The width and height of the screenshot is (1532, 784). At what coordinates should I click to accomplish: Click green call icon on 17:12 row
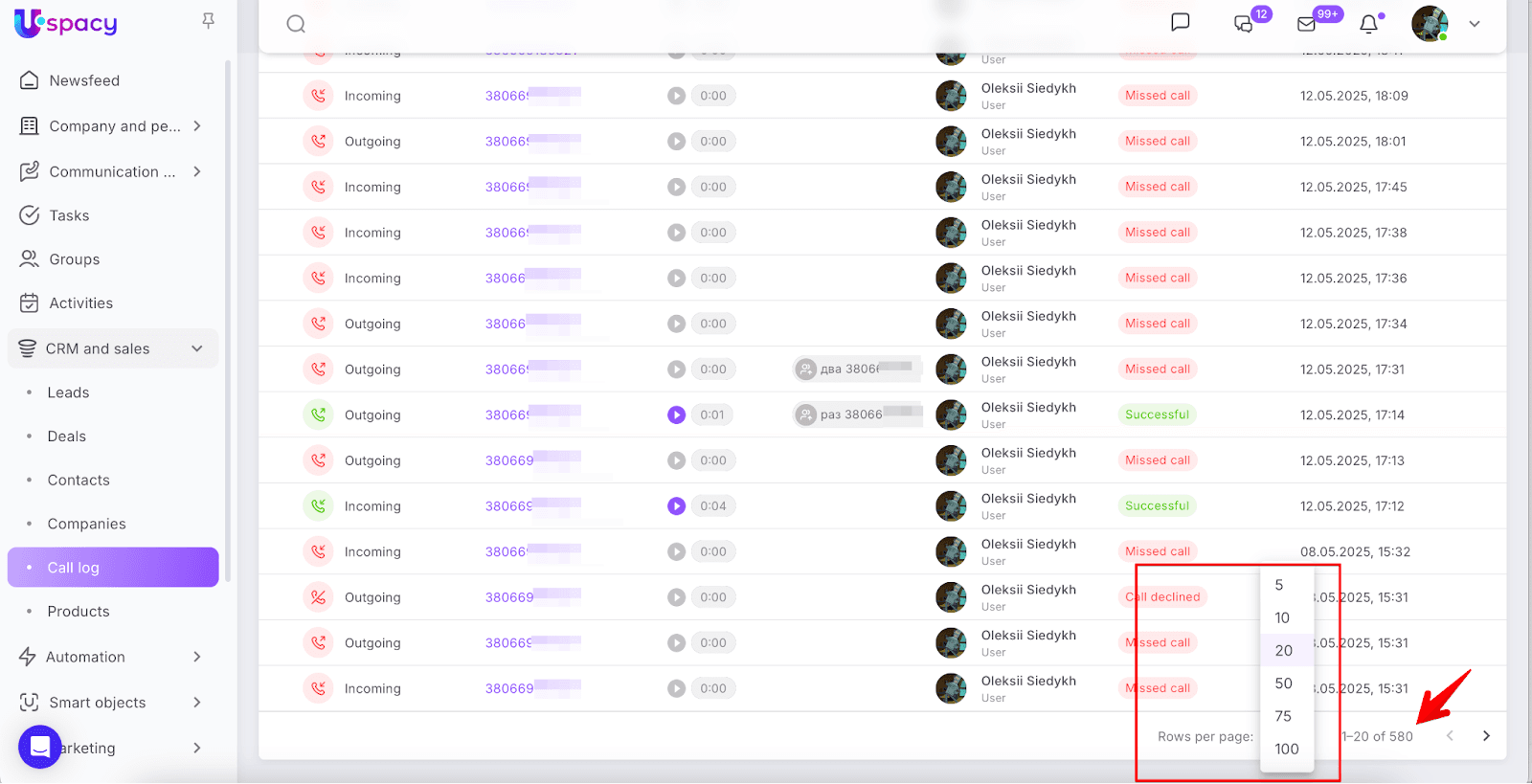tap(319, 505)
